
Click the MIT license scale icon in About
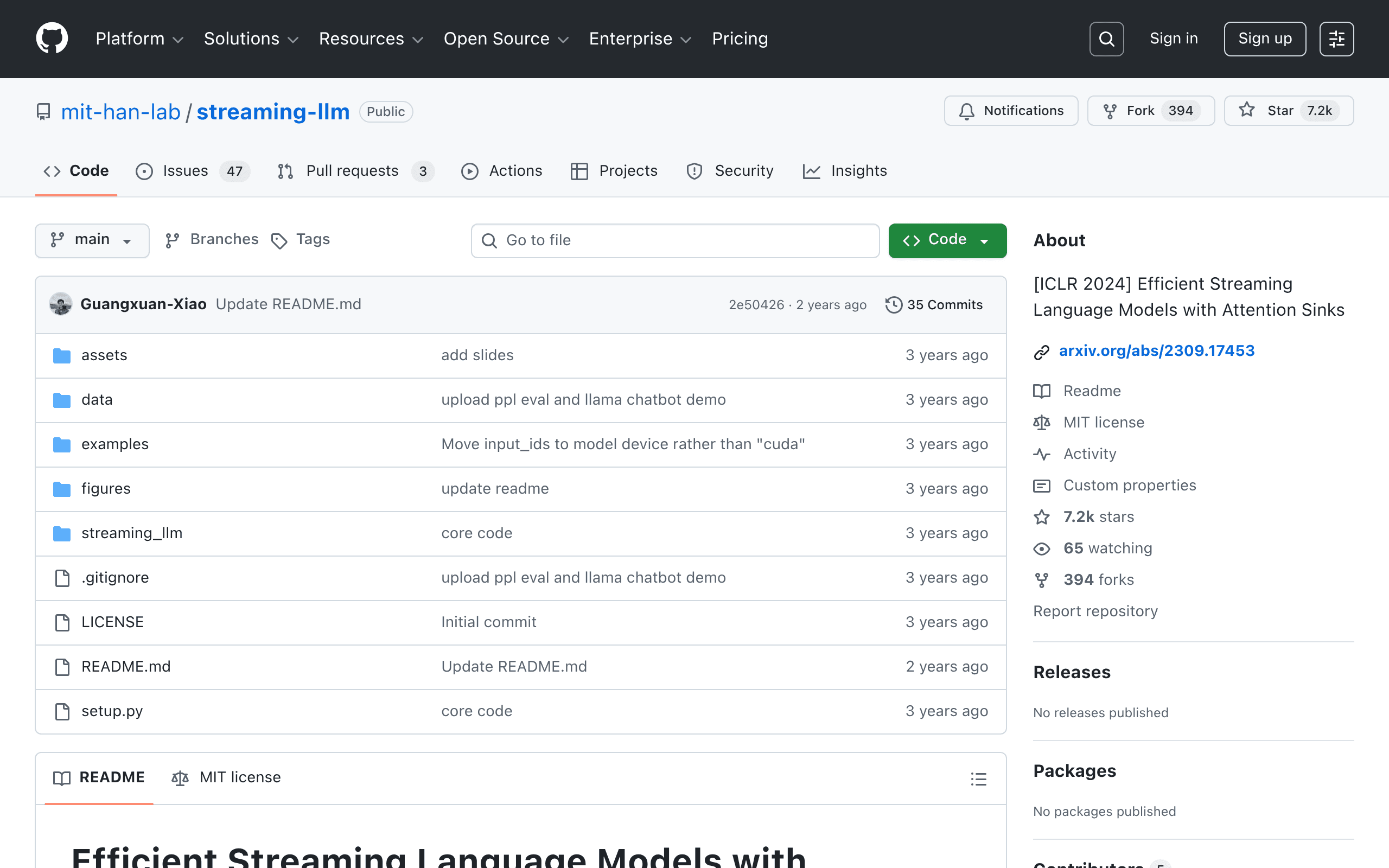click(1042, 423)
